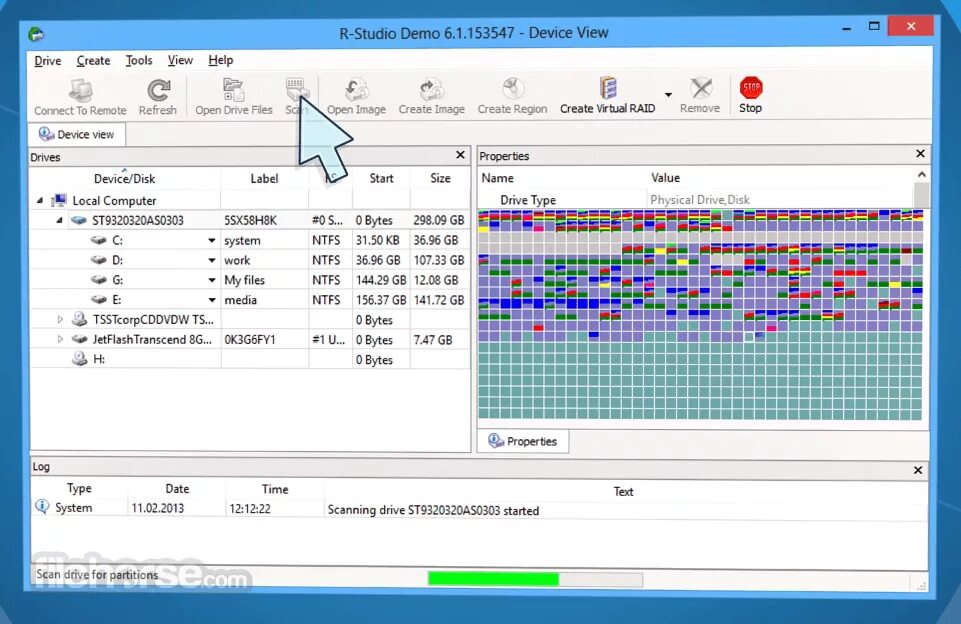Expand the TSSTcorpCDDVDW drive node
The image size is (961, 624).
(59, 319)
